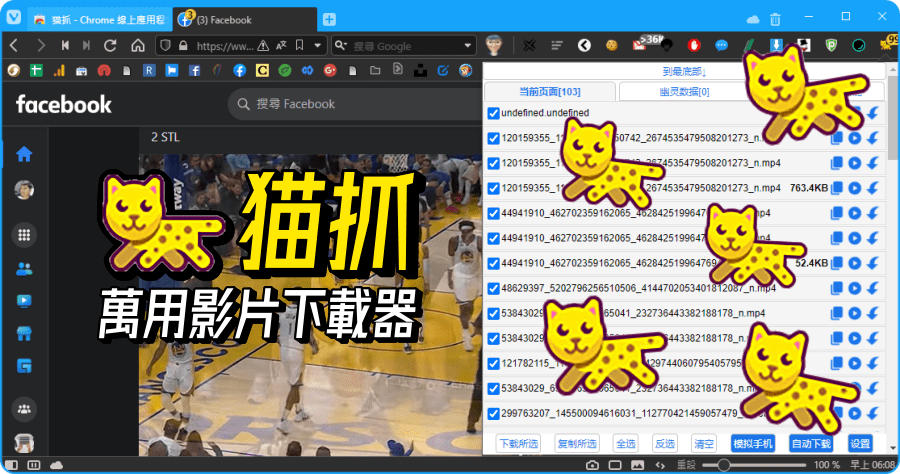Select the (3) Facebook browser tab

tap(246, 20)
